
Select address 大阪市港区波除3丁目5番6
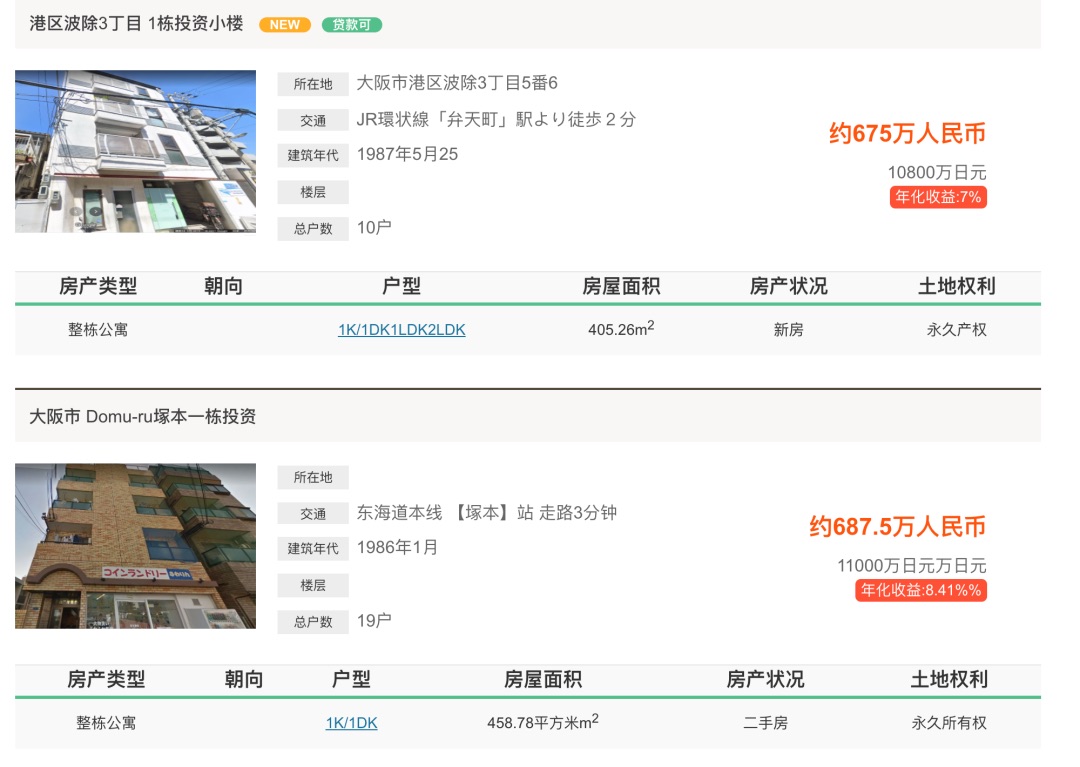point(457,83)
